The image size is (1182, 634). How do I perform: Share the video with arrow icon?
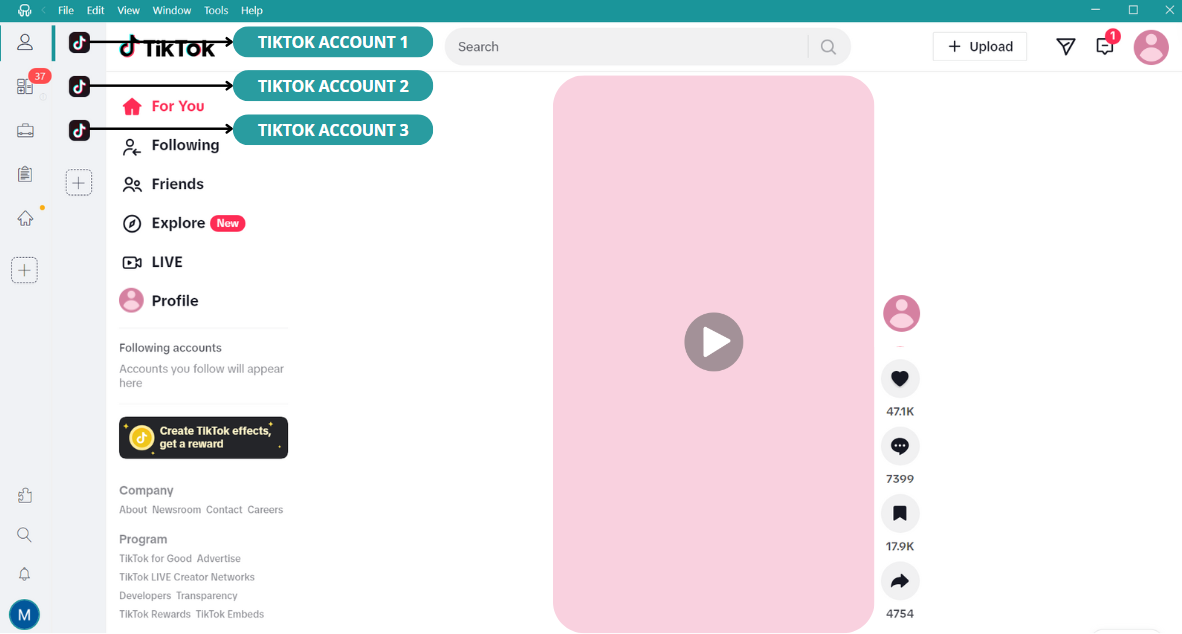[900, 581]
